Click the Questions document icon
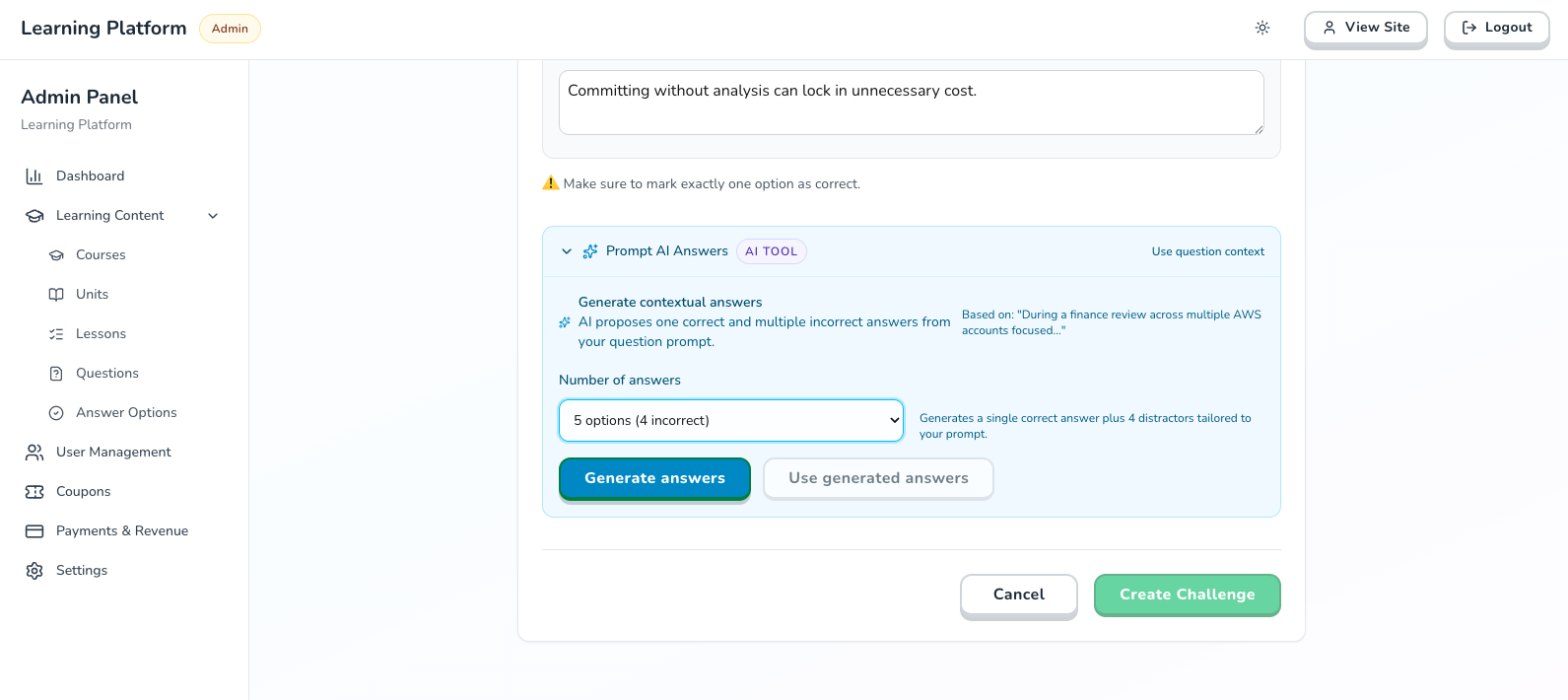The width and height of the screenshot is (1568, 700). pyautogui.click(x=56, y=374)
